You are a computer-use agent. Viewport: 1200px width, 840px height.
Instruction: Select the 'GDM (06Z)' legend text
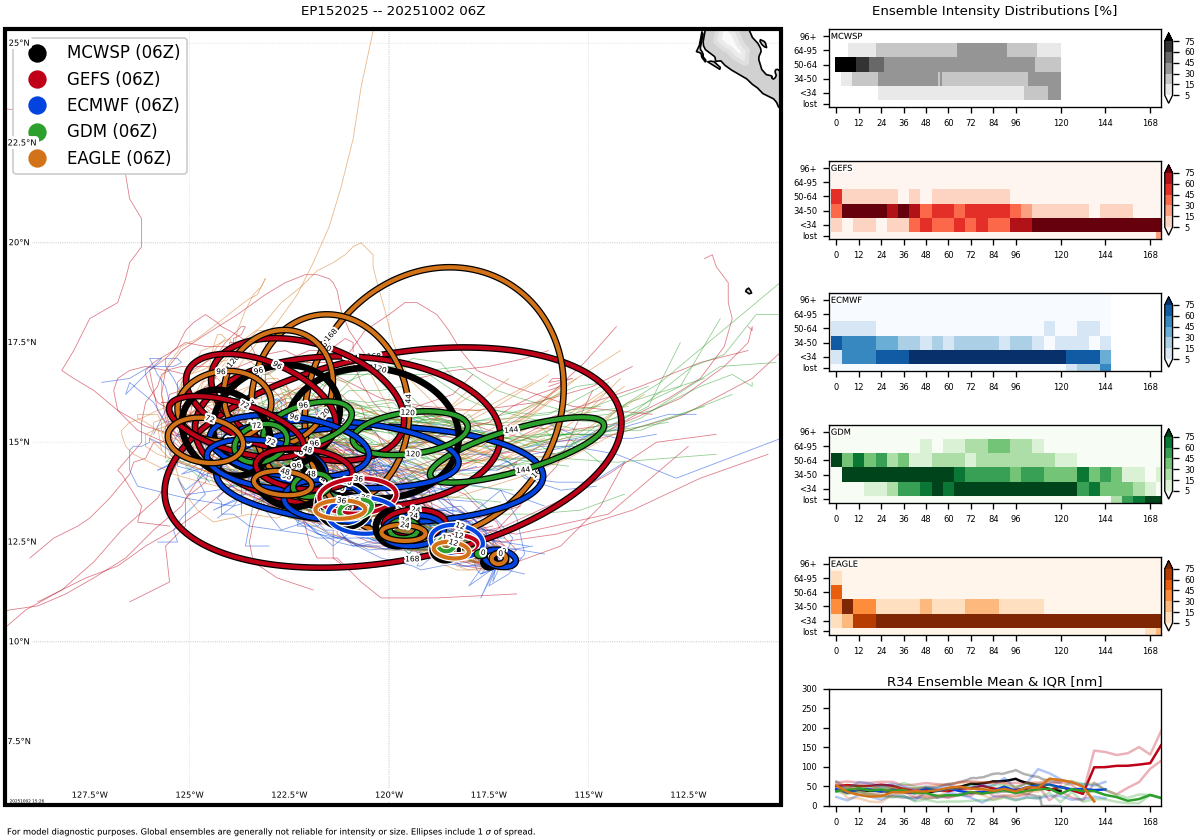pyautogui.click(x=112, y=132)
